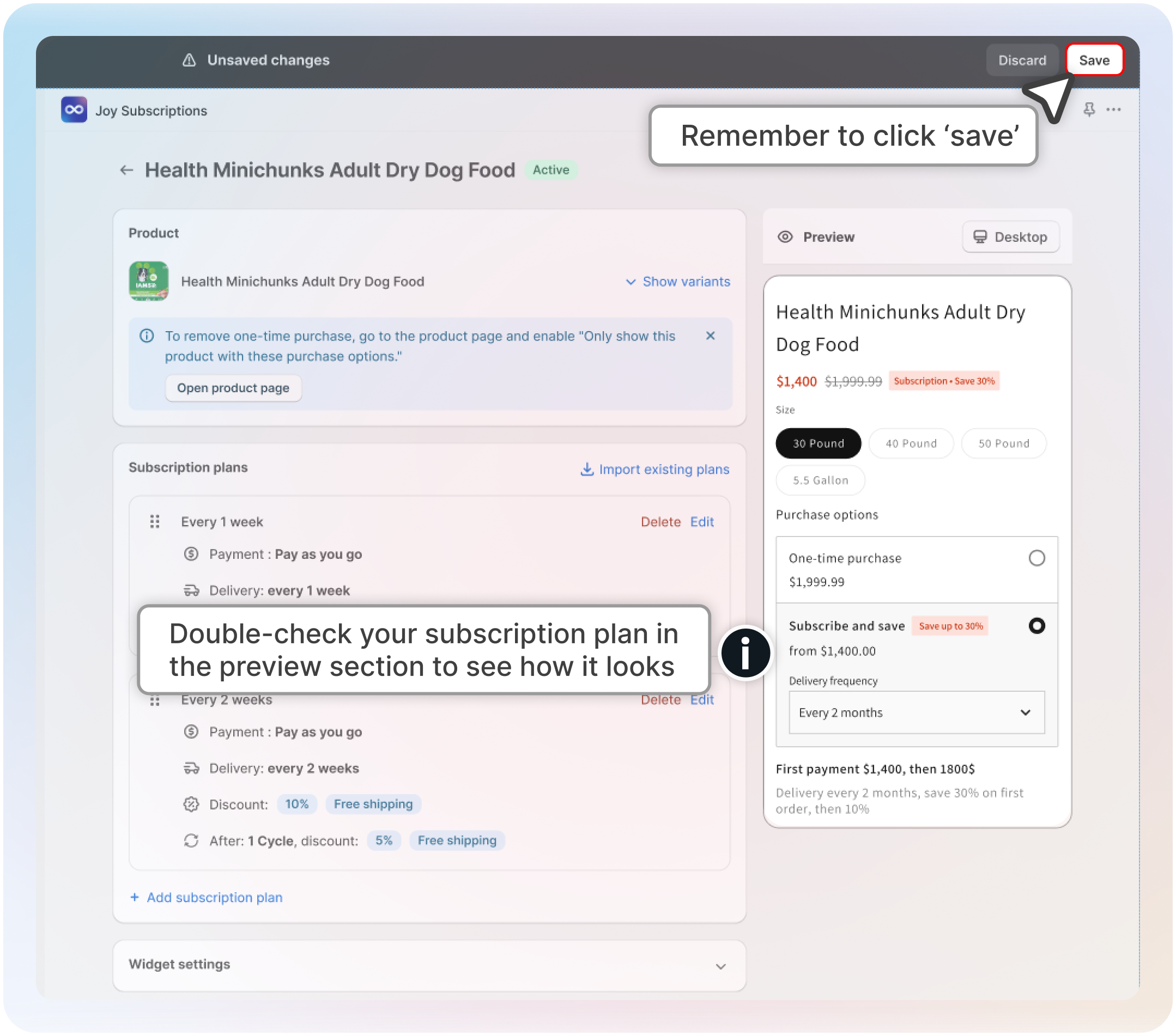Click the eye icon next to Preview
This screenshot has height=1036, width=1176.
pyautogui.click(x=785, y=237)
